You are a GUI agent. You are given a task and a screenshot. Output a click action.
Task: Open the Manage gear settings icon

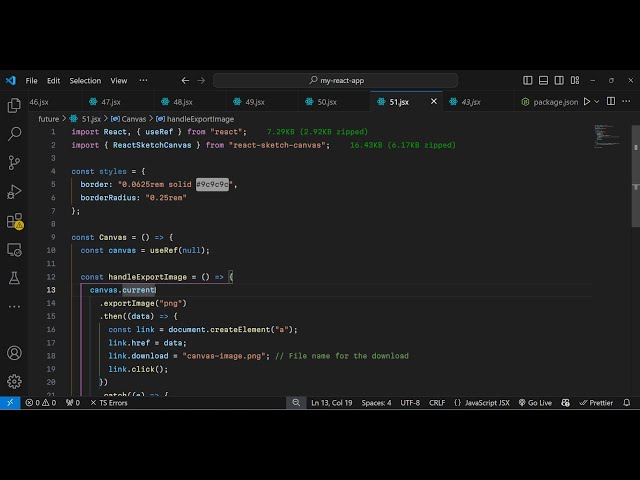(x=14, y=381)
